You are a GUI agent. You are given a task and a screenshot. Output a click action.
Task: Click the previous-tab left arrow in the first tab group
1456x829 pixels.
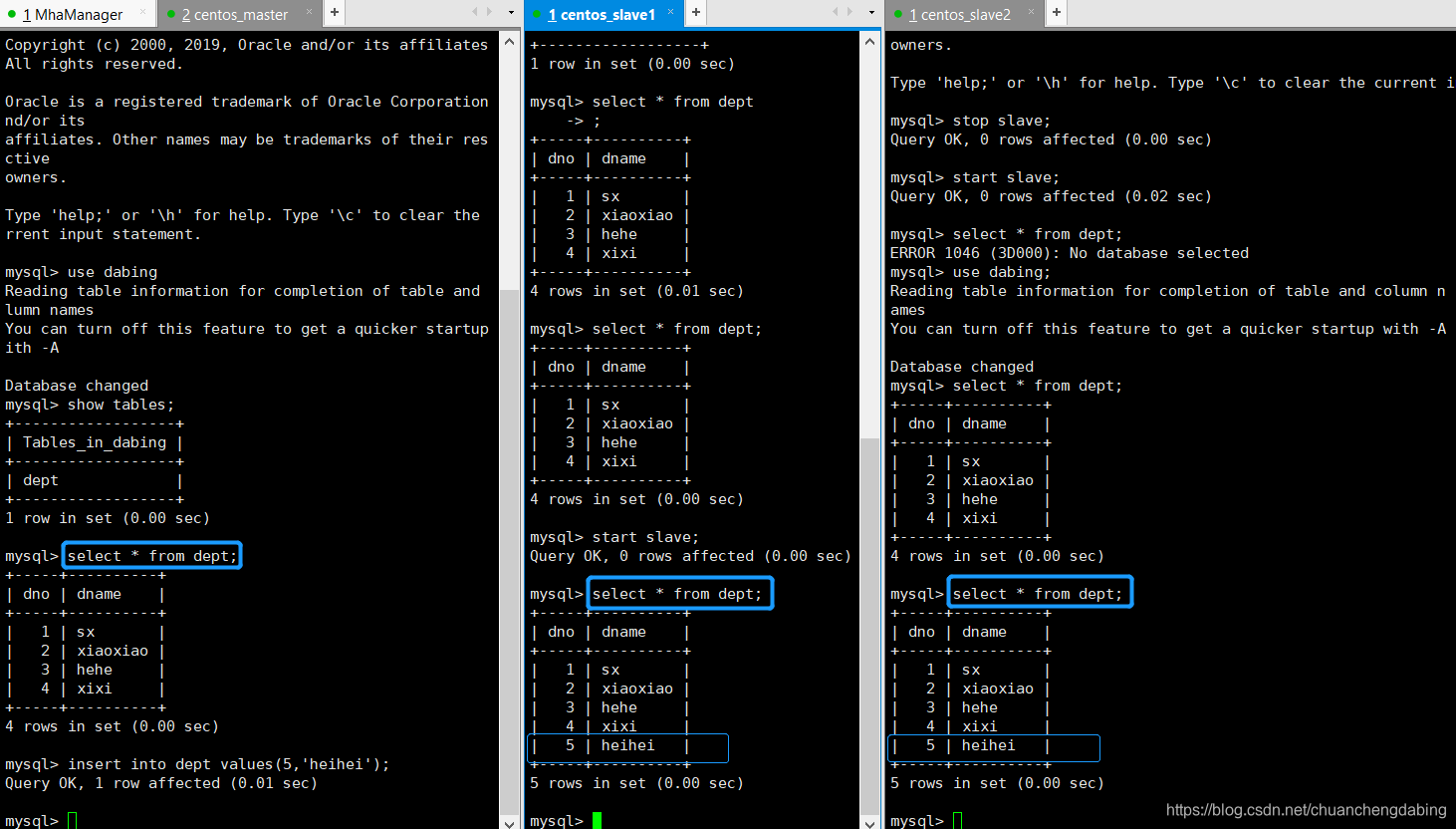[x=475, y=12]
